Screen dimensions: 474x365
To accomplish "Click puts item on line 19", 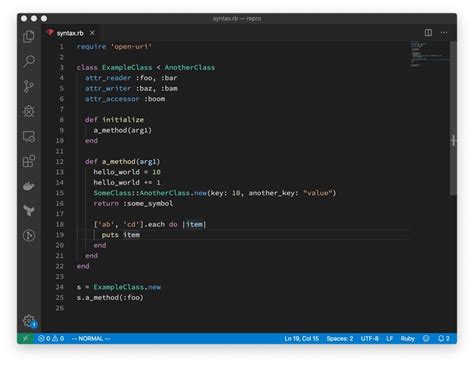I will tap(121, 235).
